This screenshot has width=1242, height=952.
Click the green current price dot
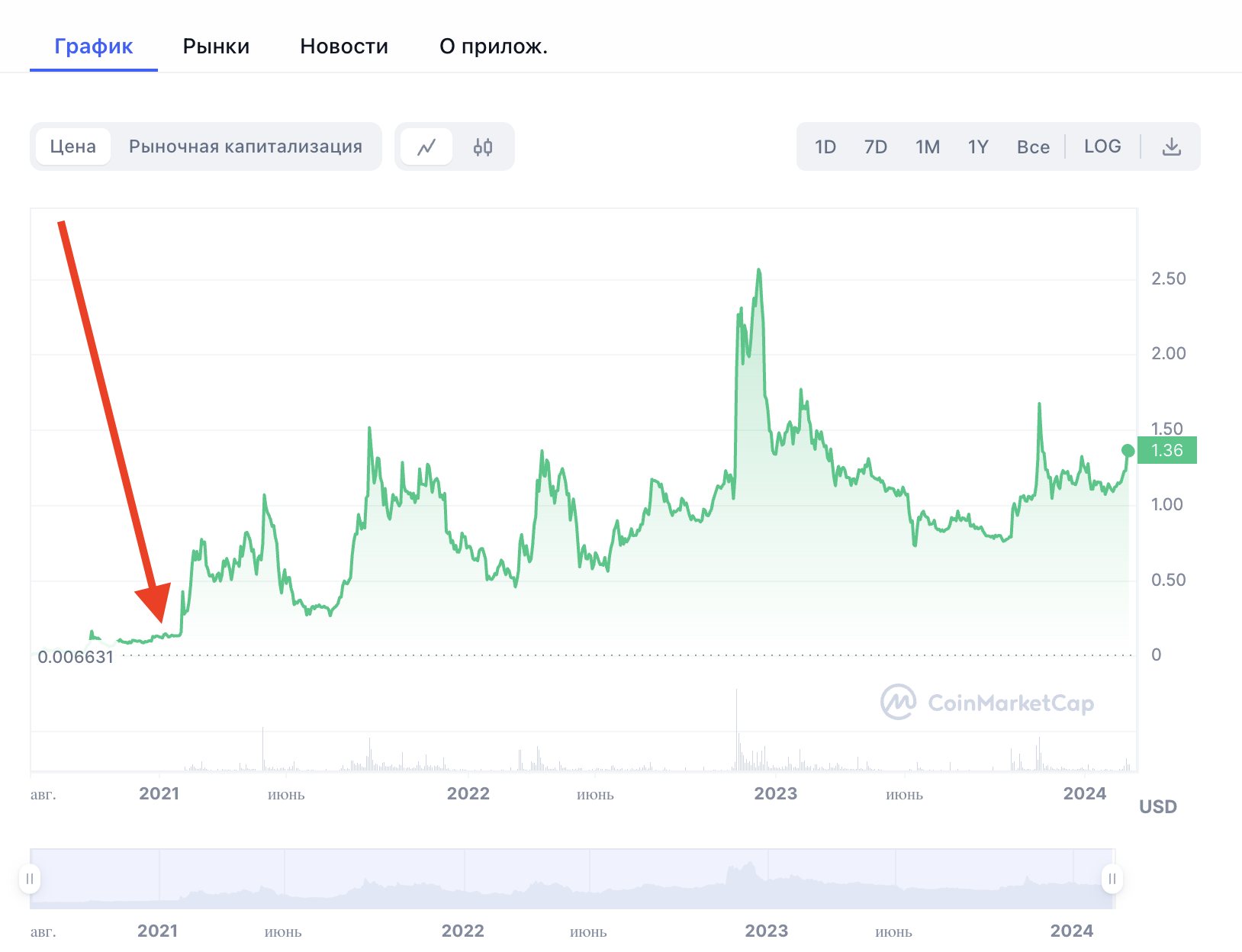(x=1128, y=450)
